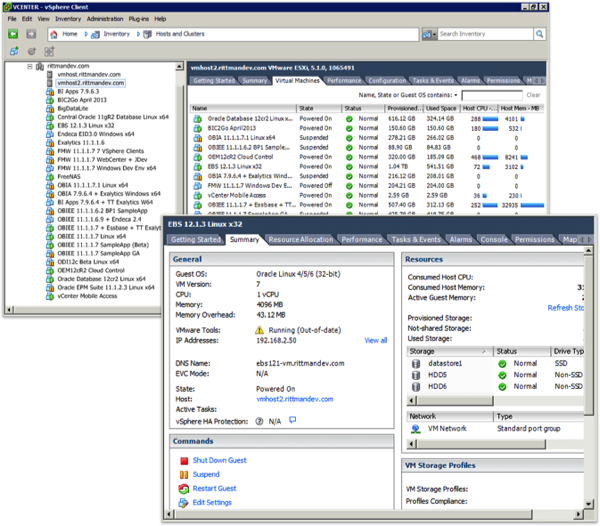Screen dimensions: 600x526
Task: Open the File menu
Action: 12,19
